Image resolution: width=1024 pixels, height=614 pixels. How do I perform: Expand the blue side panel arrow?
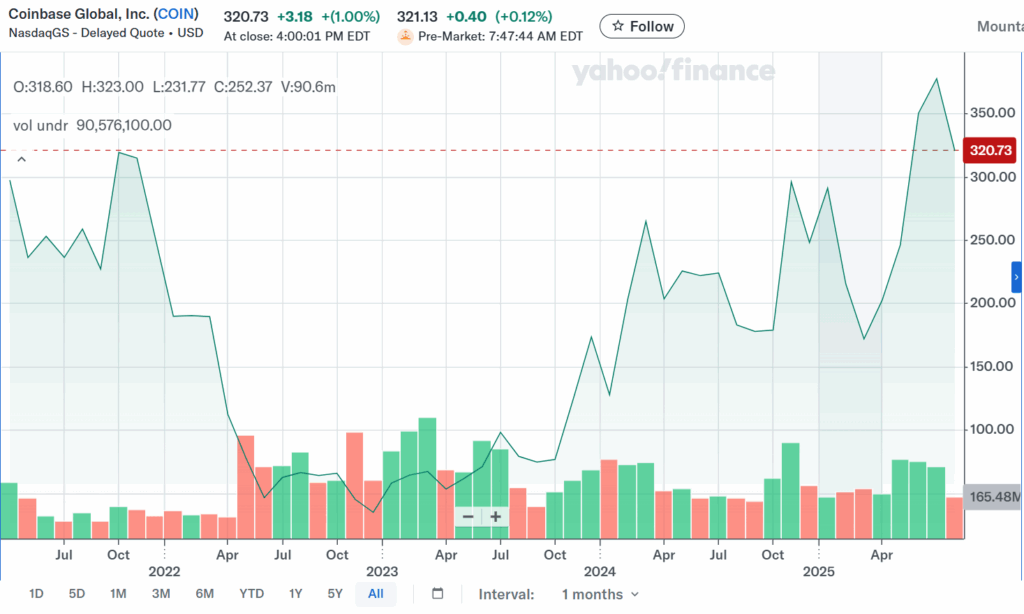coord(1017,277)
